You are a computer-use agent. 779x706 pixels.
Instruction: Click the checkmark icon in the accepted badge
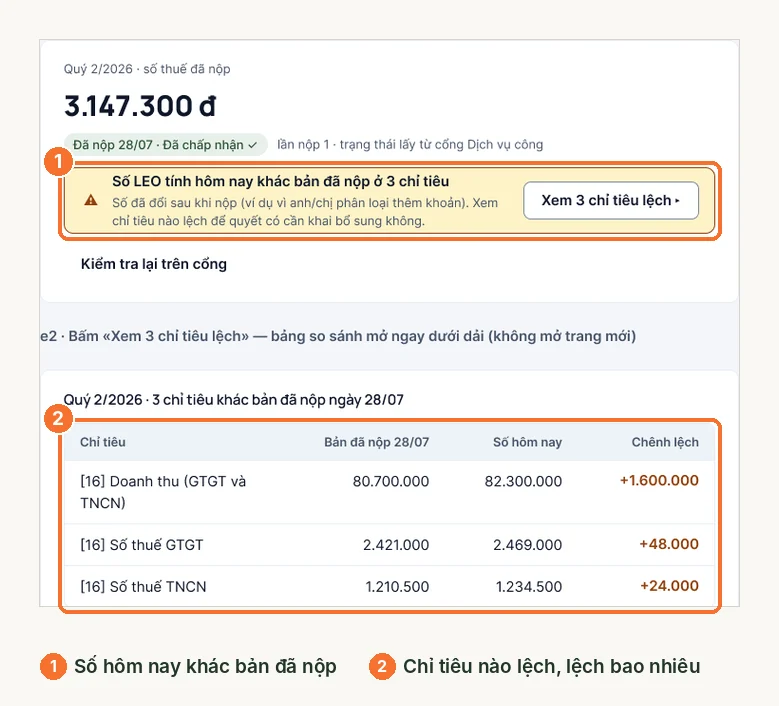pos(252,145)
